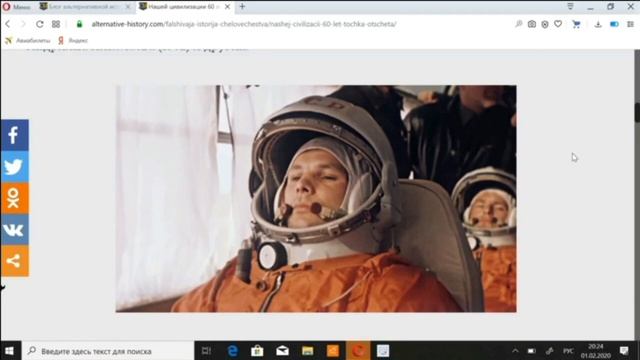Viewport: 640px width, 360px height.
Task: Open the ad blocker shield icon
Action: [x=545, y=24]
